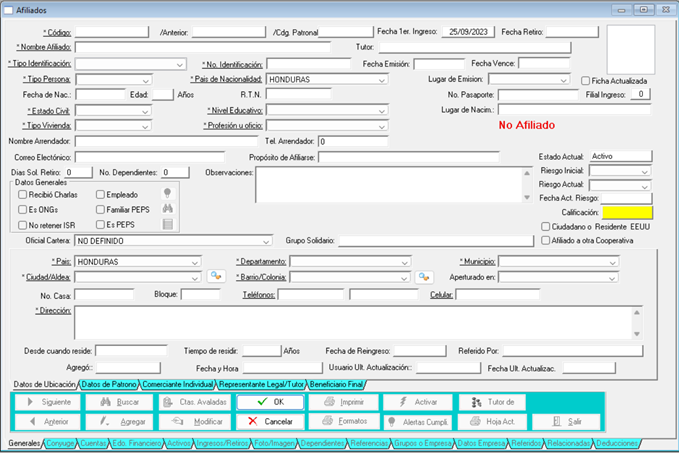Image resolution: width=679 pixels, height=453 pixels.
Task: Click the binoculars icon in Datos Generales
Action: coord(168,209)
